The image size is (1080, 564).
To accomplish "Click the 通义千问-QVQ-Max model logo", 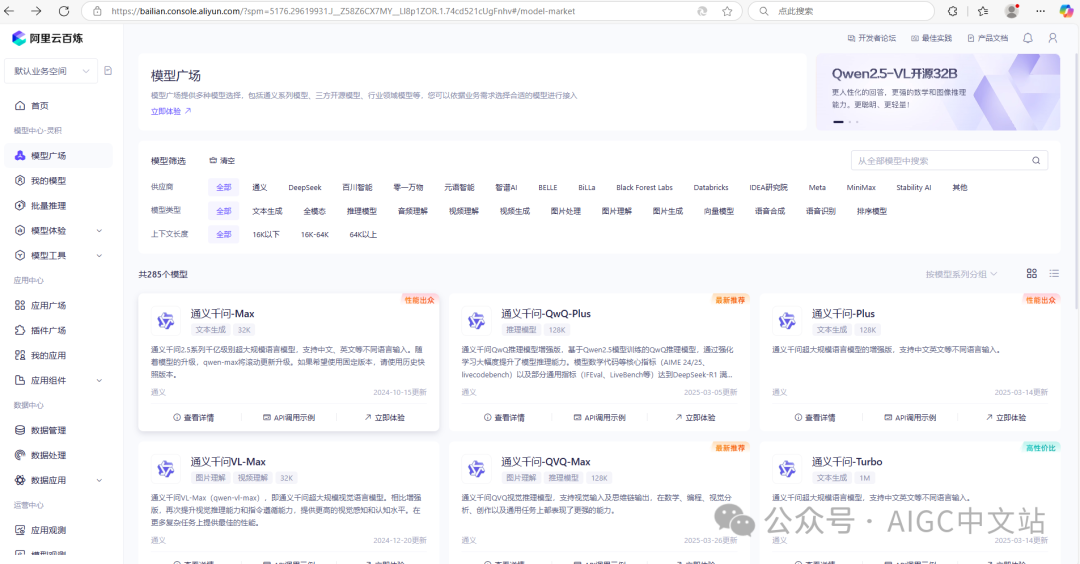I will point(477,469).
